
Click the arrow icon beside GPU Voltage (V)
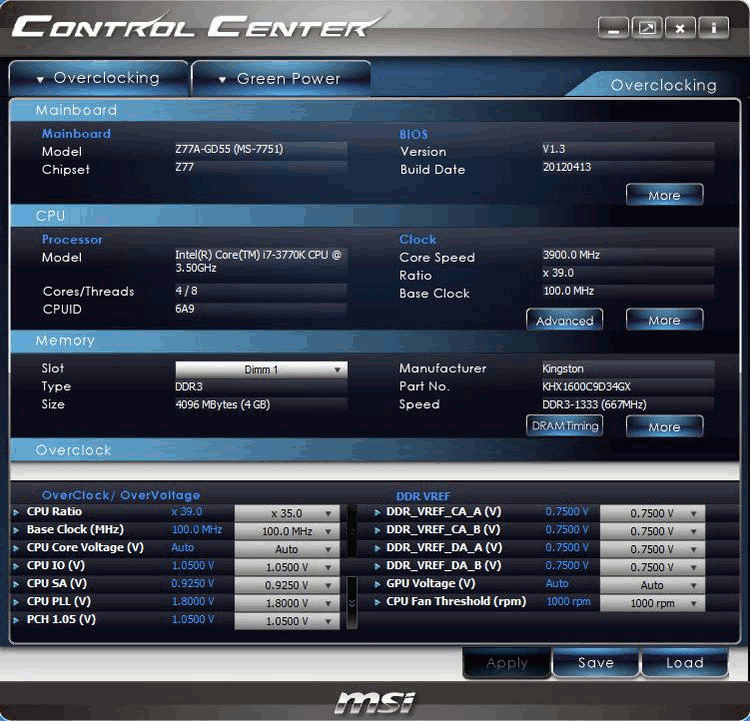pos(377,584)
